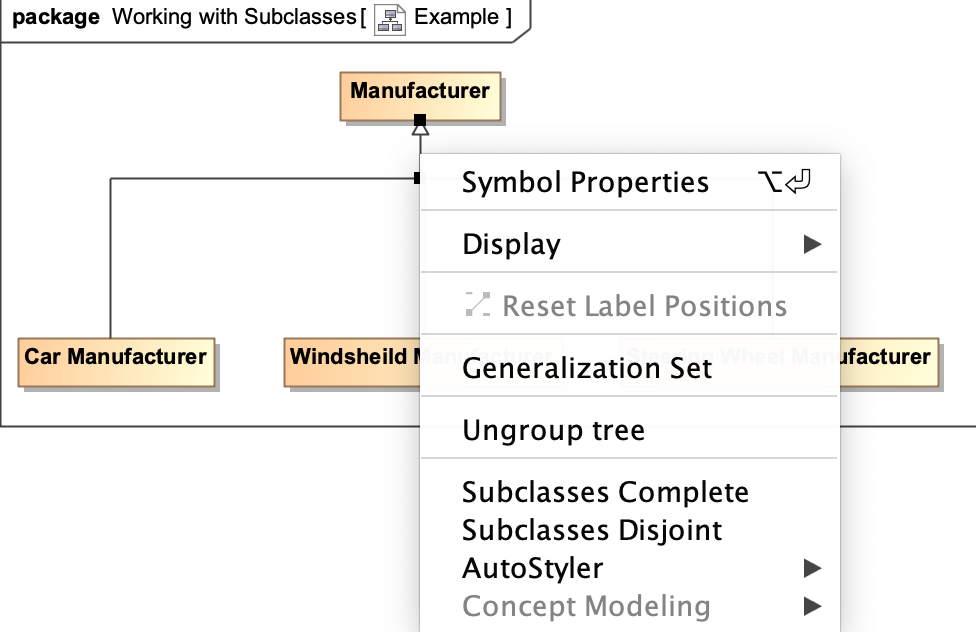Select the Car Manufacturer class box

[115, 358]
